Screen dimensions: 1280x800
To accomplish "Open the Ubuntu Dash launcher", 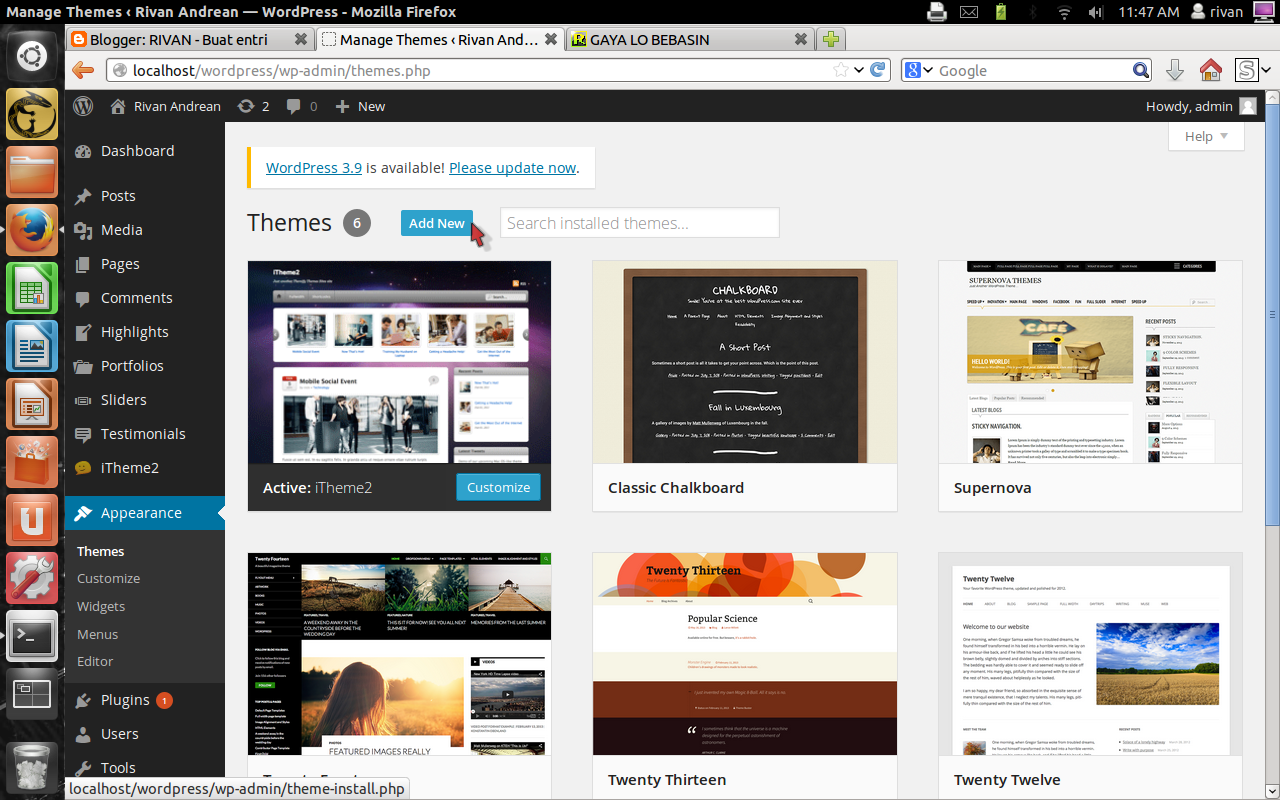I will [x=32, y=55].
